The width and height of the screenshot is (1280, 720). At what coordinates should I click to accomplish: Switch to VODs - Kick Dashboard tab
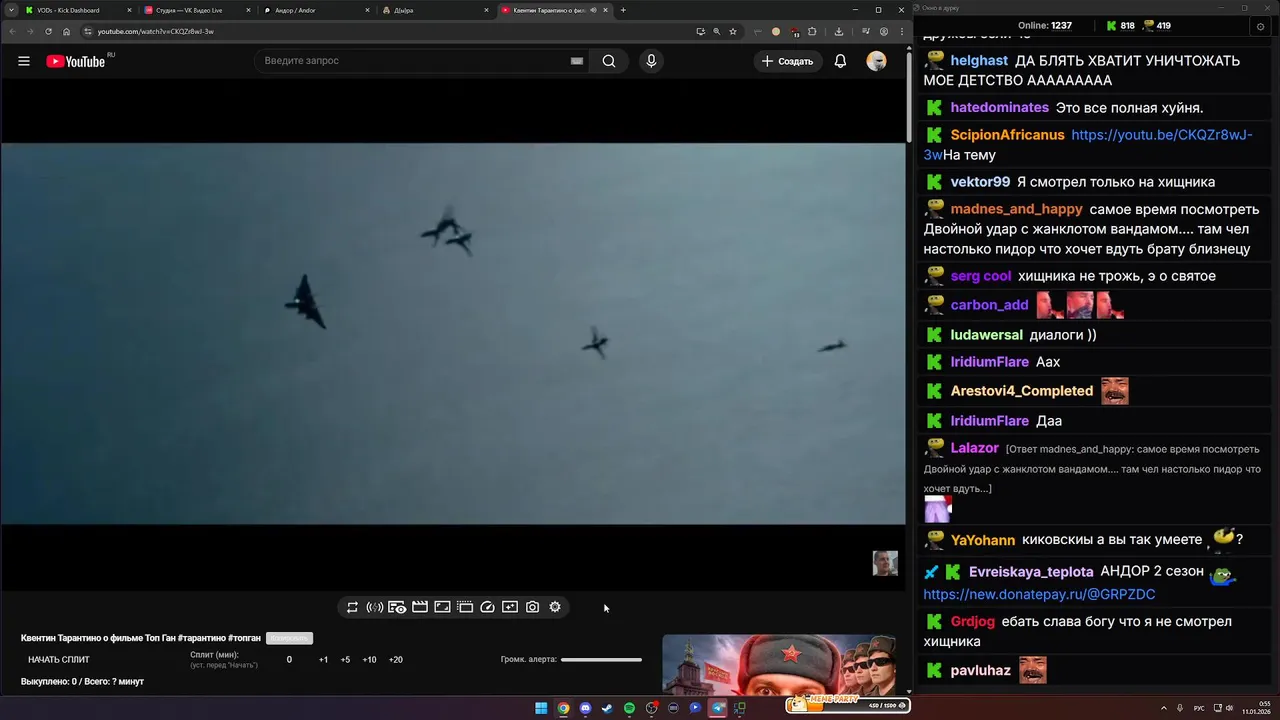point(76,10)
